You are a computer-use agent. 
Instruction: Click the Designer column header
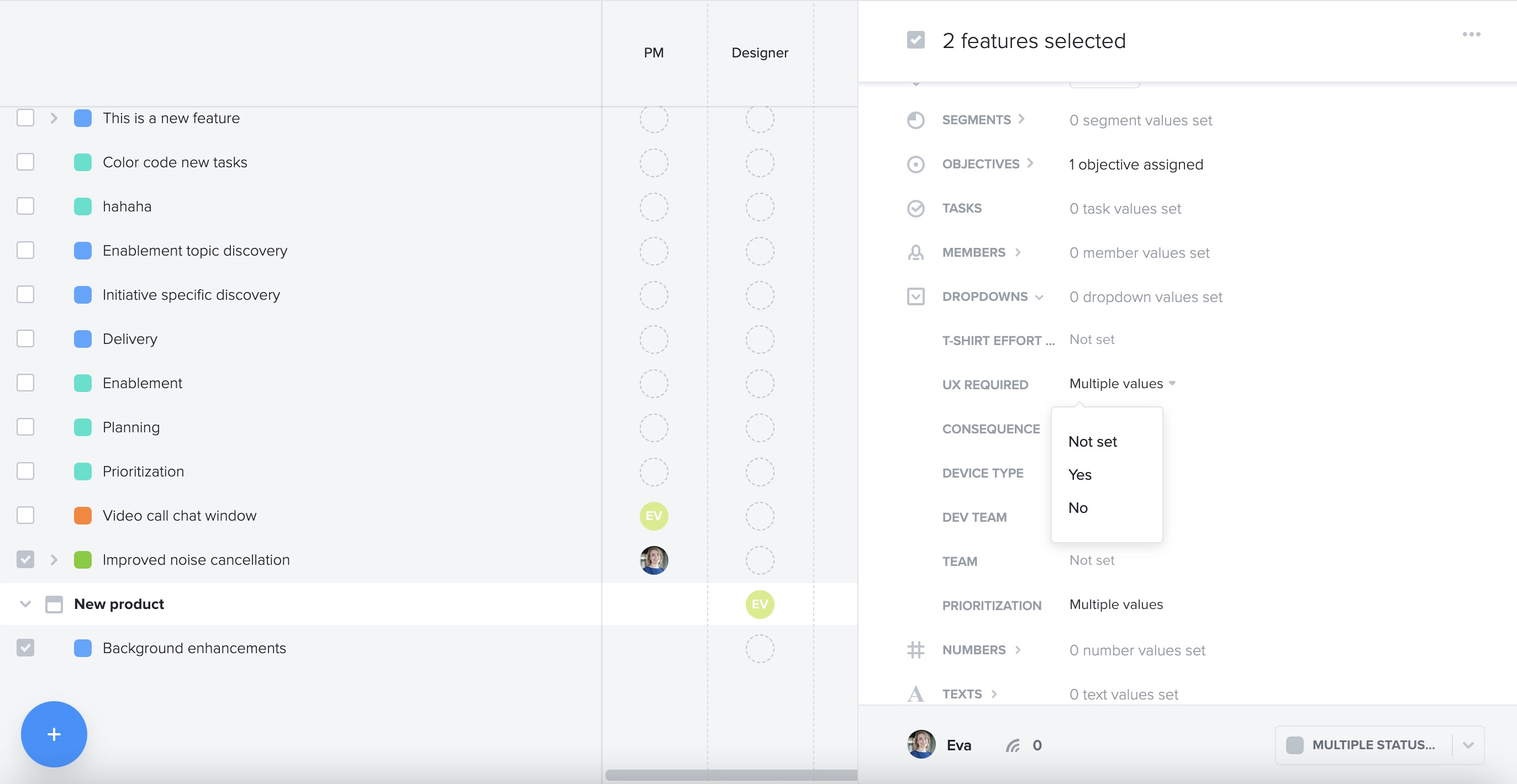click(x=760, y=52)
